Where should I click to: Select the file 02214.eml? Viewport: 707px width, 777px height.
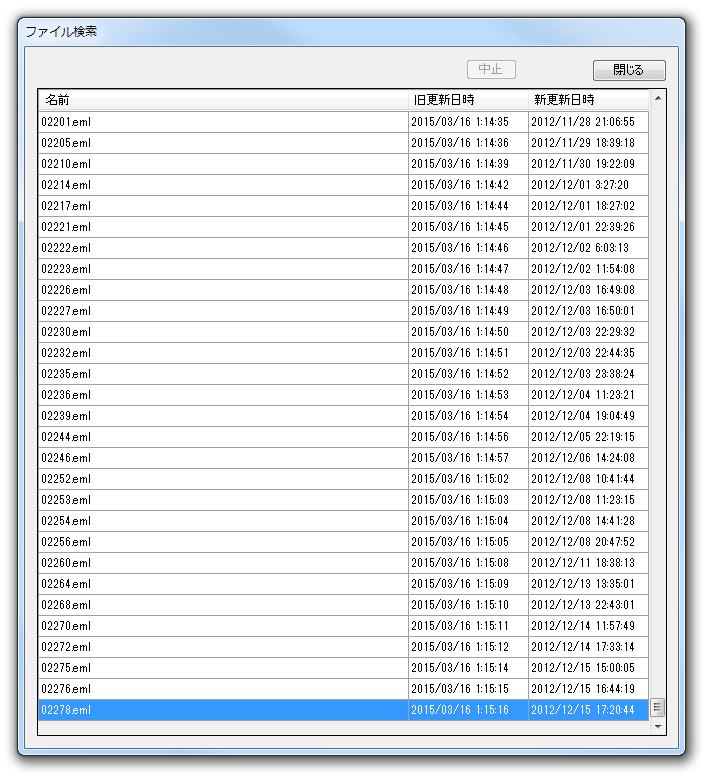click(x=343, y=185)
